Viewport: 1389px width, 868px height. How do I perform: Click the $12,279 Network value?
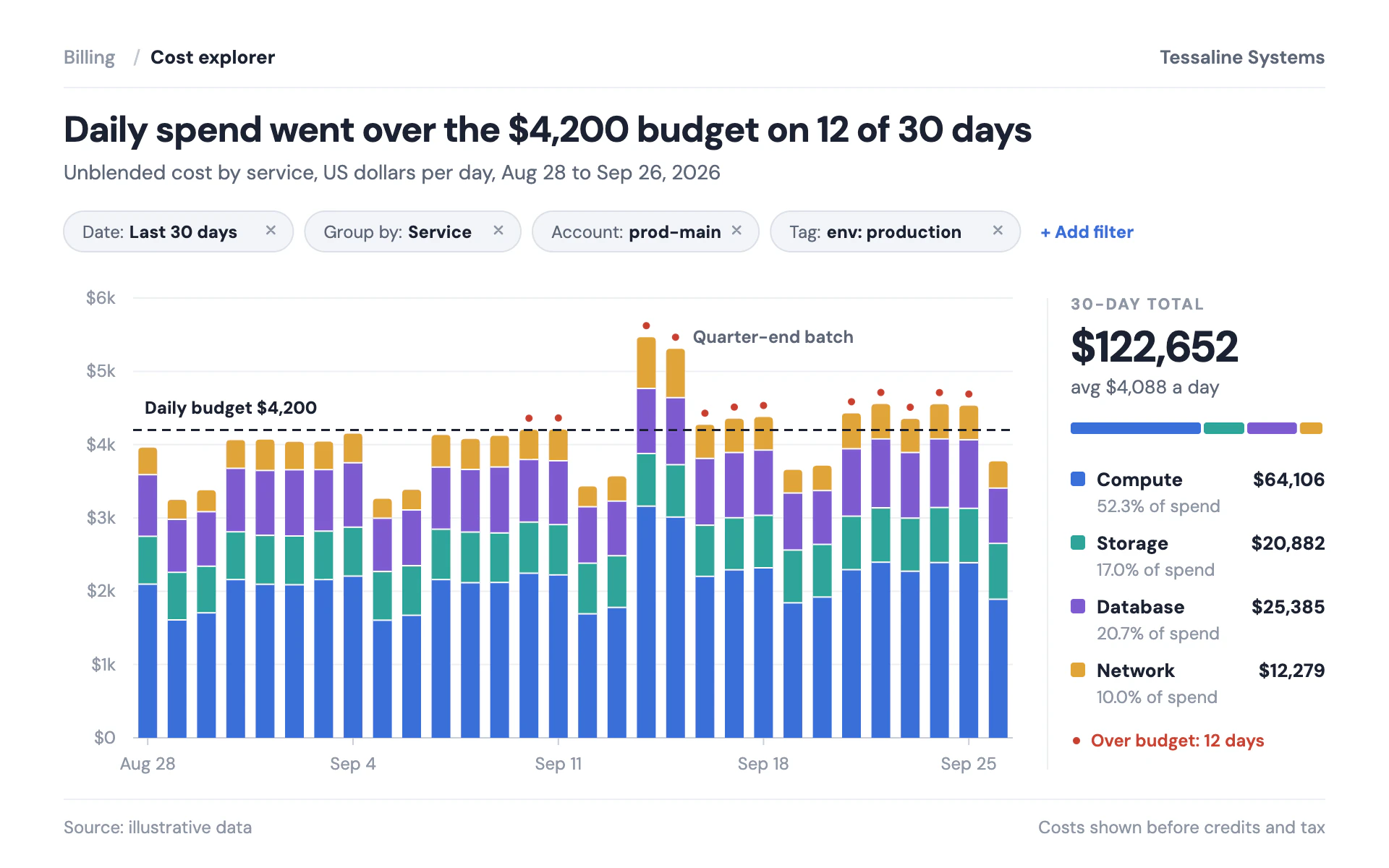1291,671
